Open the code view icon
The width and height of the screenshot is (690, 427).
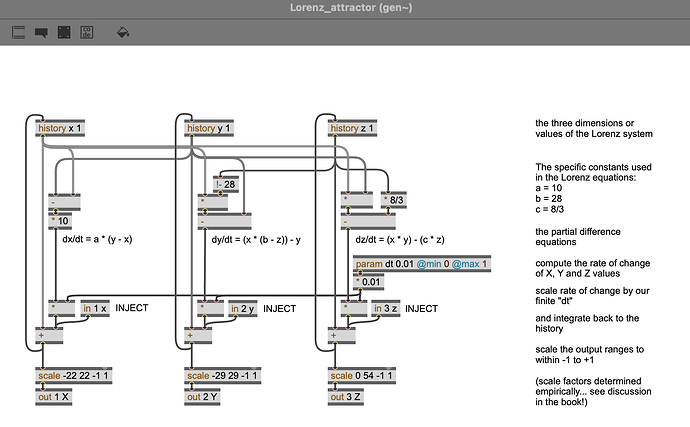click(x=87, y=33)
